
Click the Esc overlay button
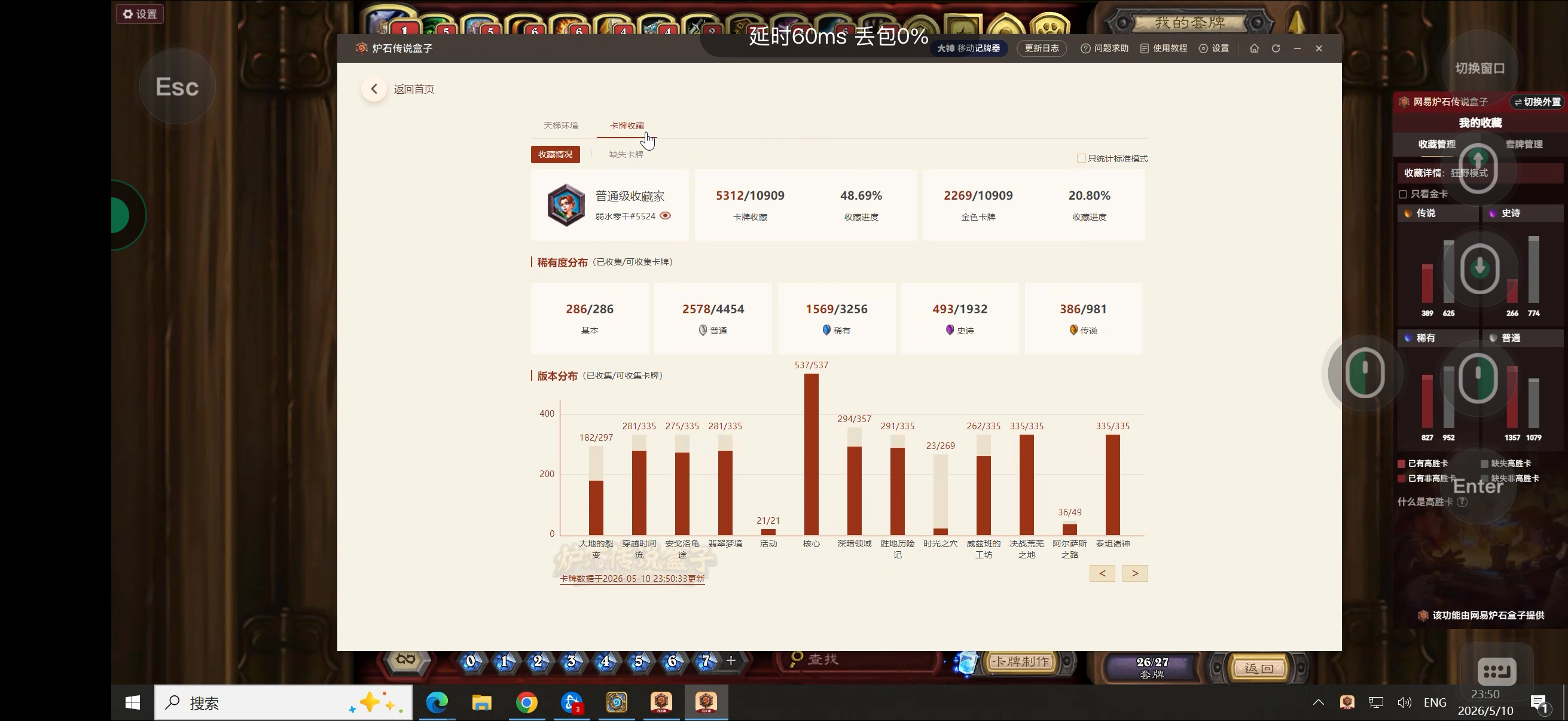pyautogui.click(x=177, y=87)
